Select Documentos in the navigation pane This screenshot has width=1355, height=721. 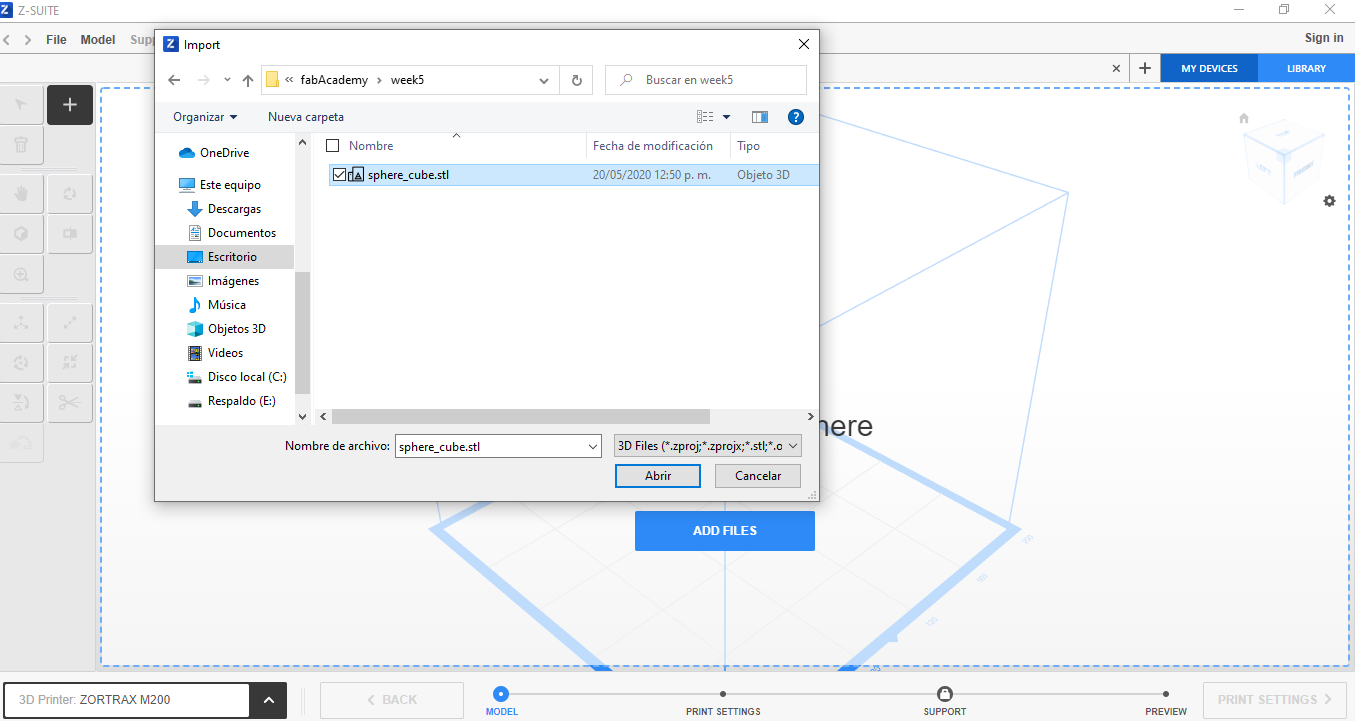[241, 233]
